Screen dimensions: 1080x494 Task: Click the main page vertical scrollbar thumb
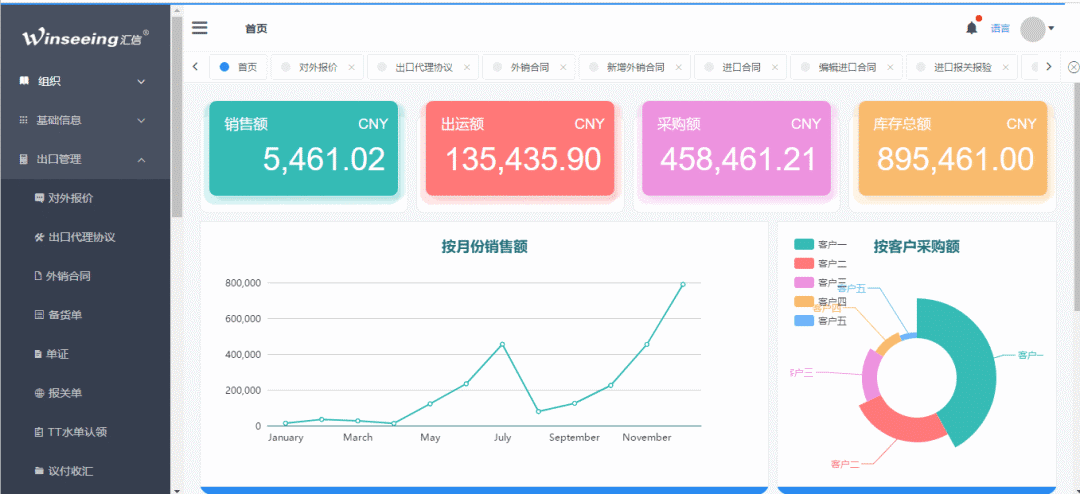1076,196
